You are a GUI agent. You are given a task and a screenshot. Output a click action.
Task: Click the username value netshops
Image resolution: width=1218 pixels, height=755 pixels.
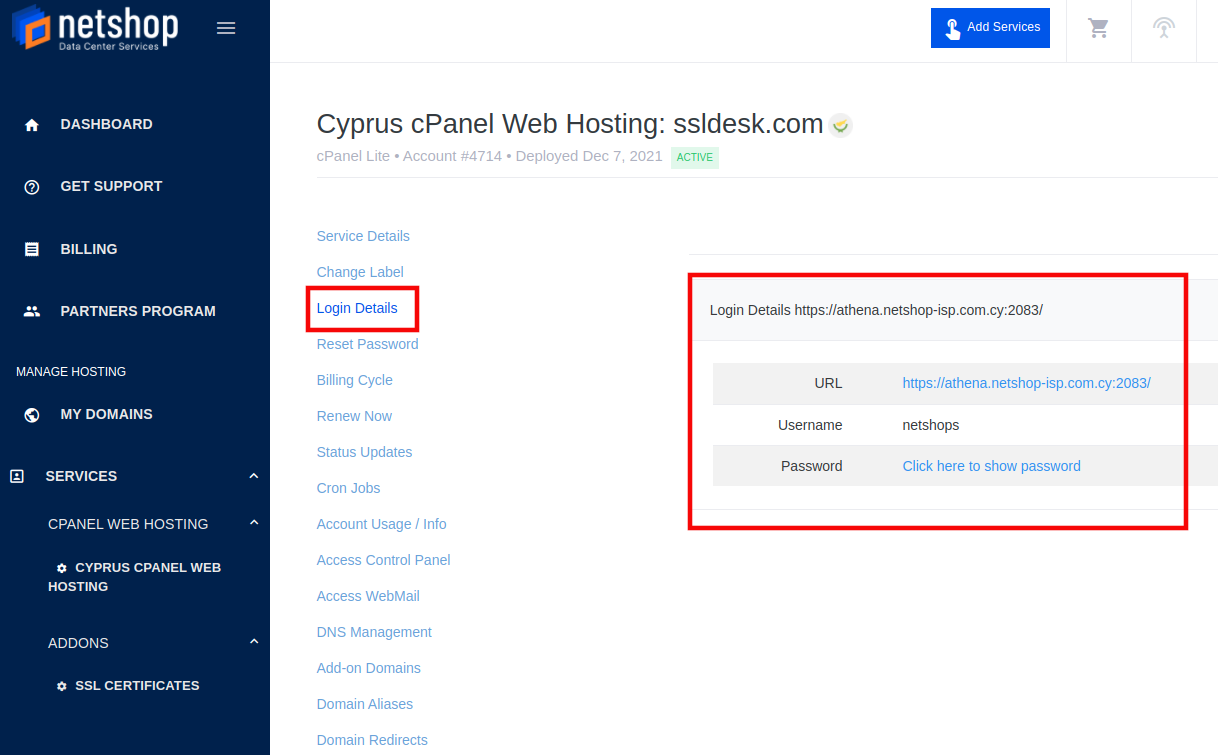[x=930, y=425]
